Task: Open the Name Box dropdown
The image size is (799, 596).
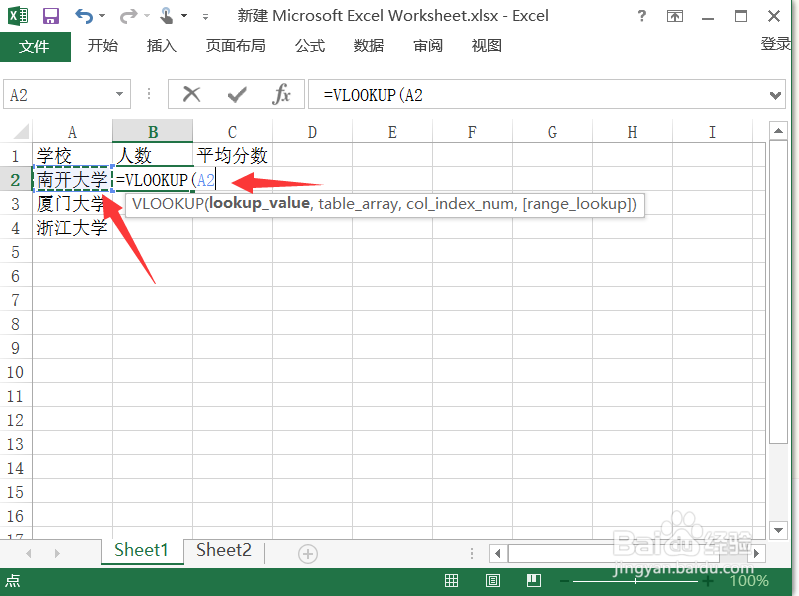Action: (x=119, y=94)
